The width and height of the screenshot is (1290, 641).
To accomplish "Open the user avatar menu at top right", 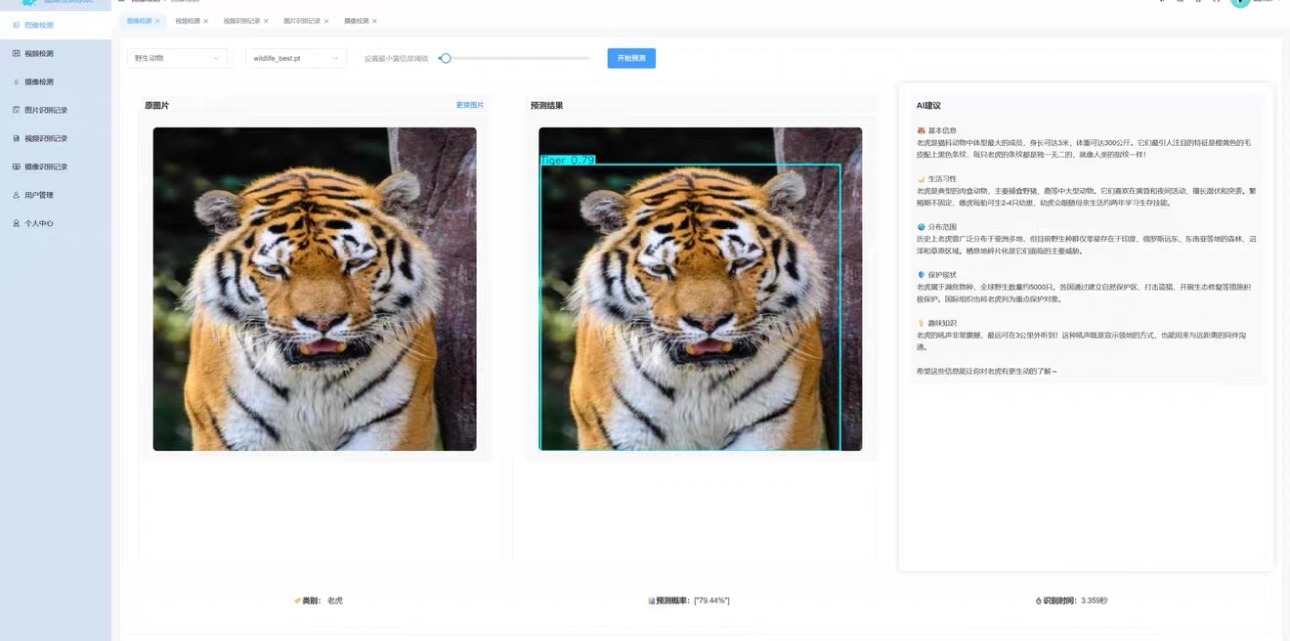I will point(1240,3).
